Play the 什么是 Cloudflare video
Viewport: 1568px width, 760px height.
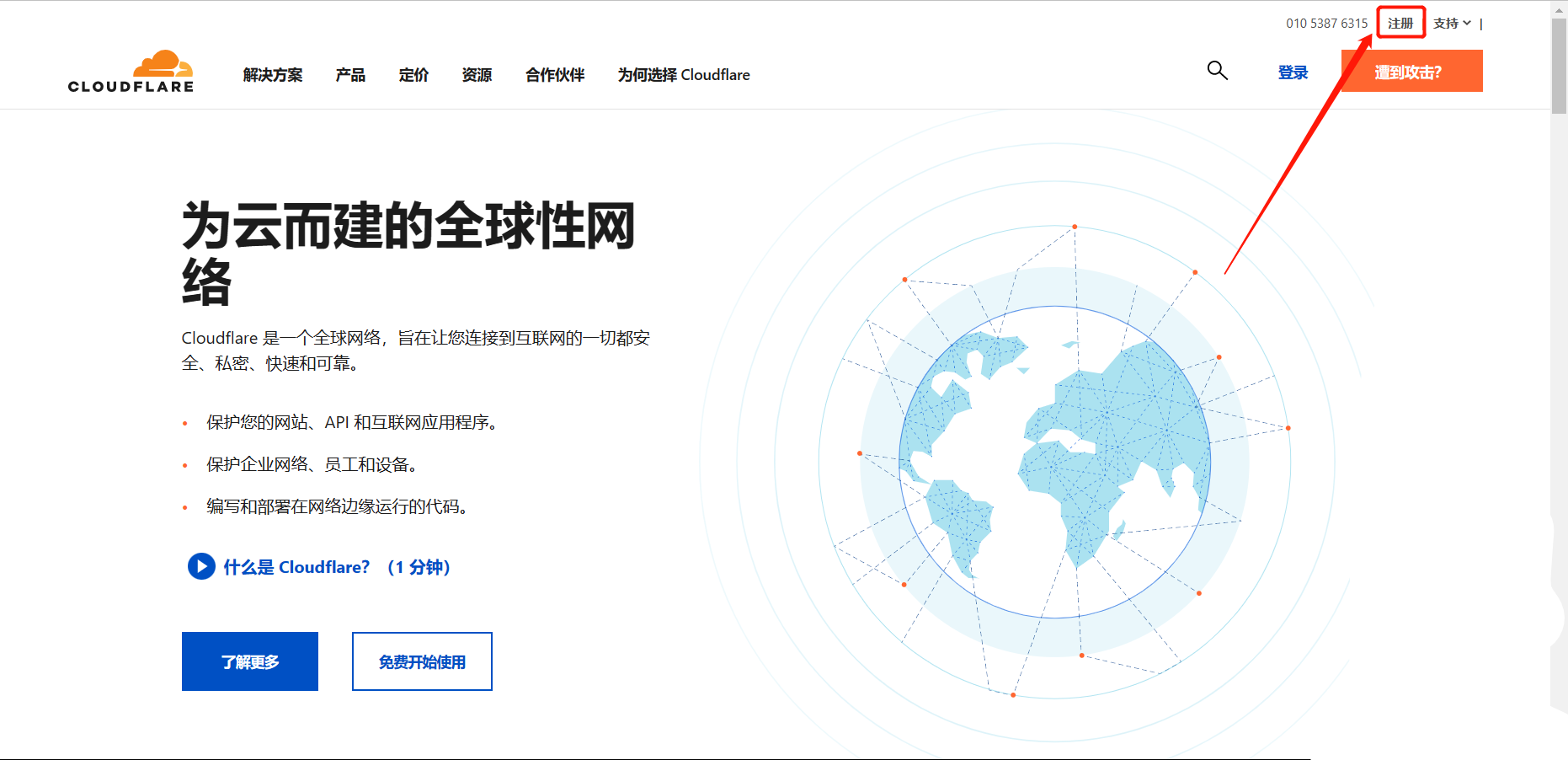(200, 567)
